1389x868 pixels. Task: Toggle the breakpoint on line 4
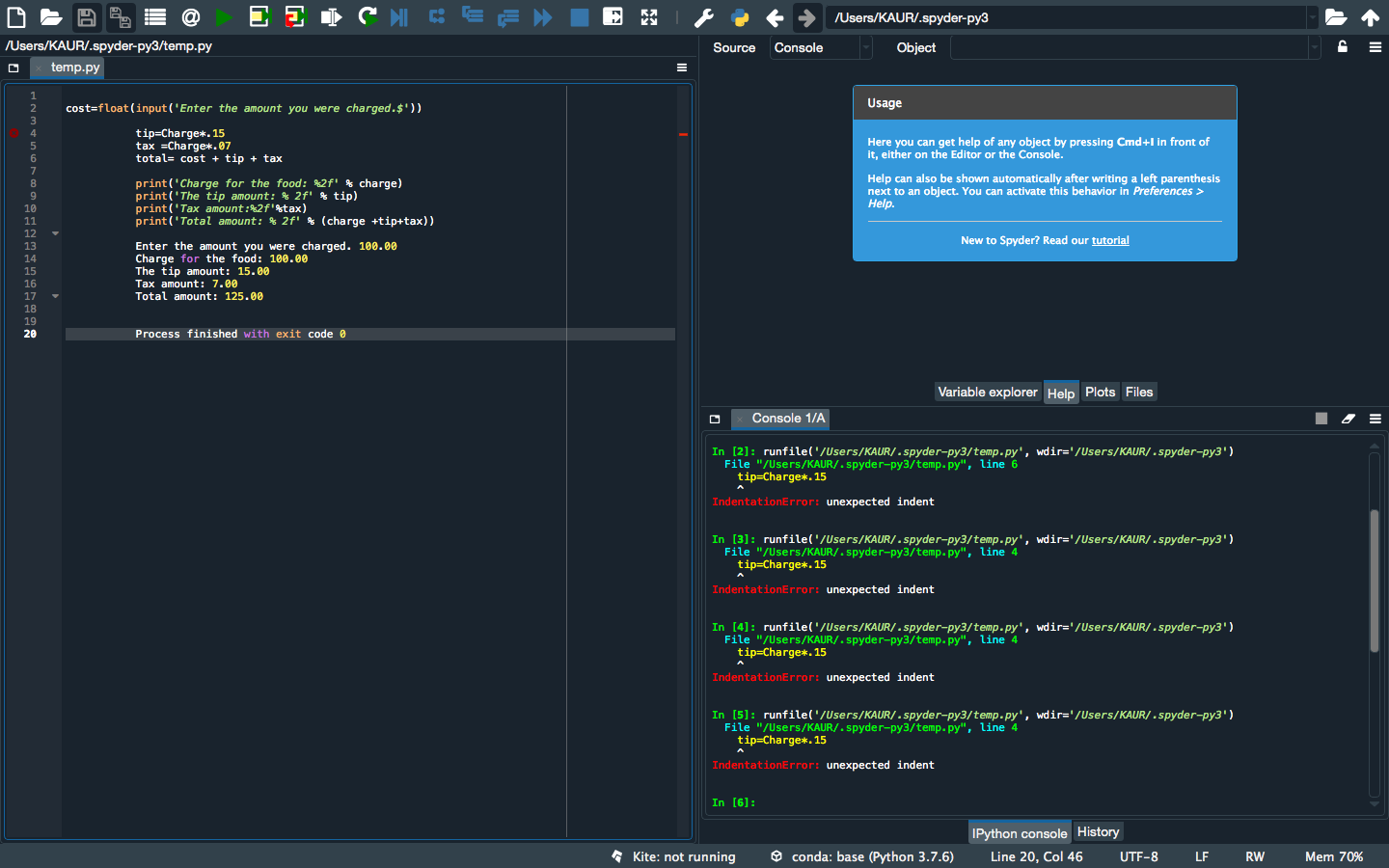[x=14, y=133]
